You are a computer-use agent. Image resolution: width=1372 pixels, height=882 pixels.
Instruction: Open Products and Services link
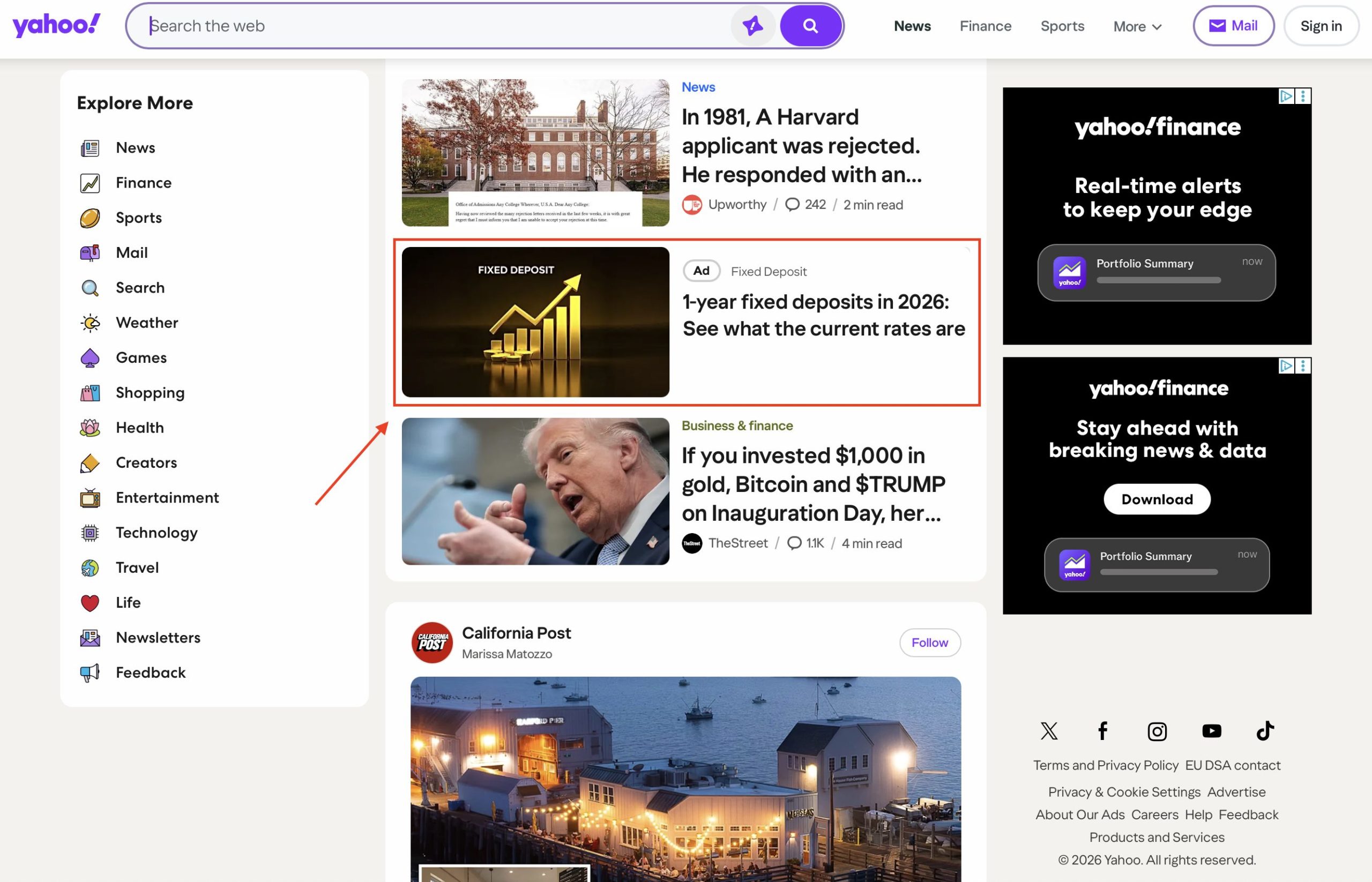tap(1157, 838)
